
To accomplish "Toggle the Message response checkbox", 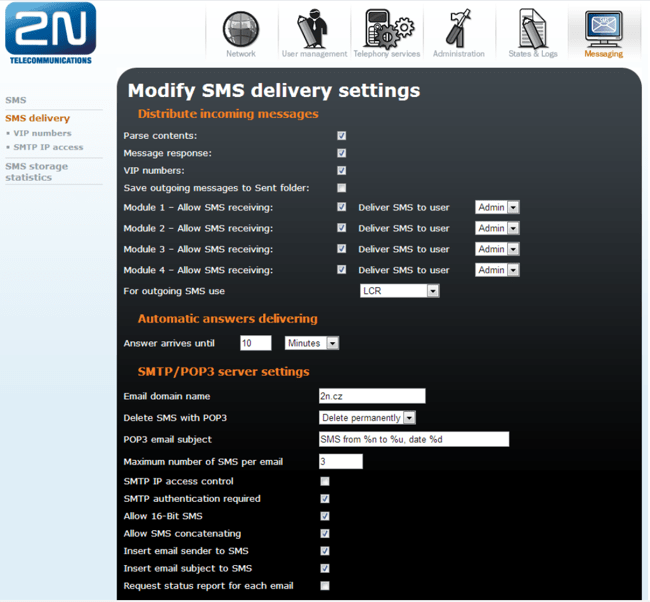I will (x=342, y=153).
